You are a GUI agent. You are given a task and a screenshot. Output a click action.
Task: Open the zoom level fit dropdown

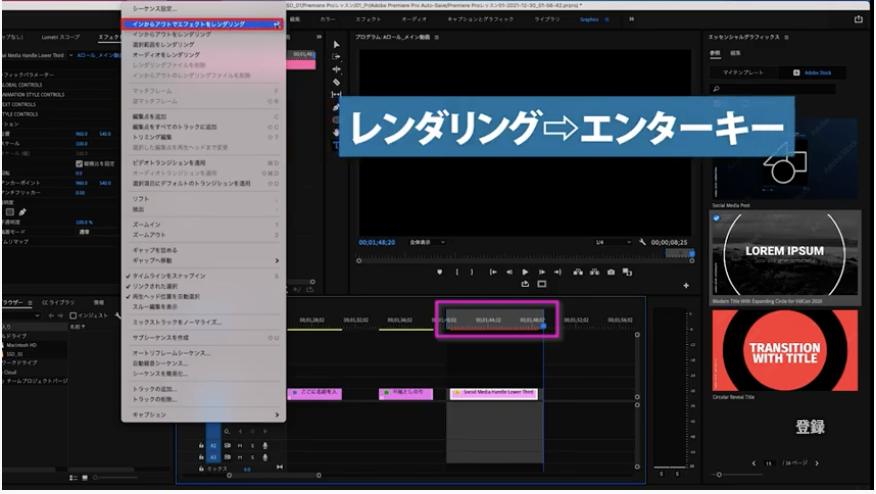(x=427, y=243)
